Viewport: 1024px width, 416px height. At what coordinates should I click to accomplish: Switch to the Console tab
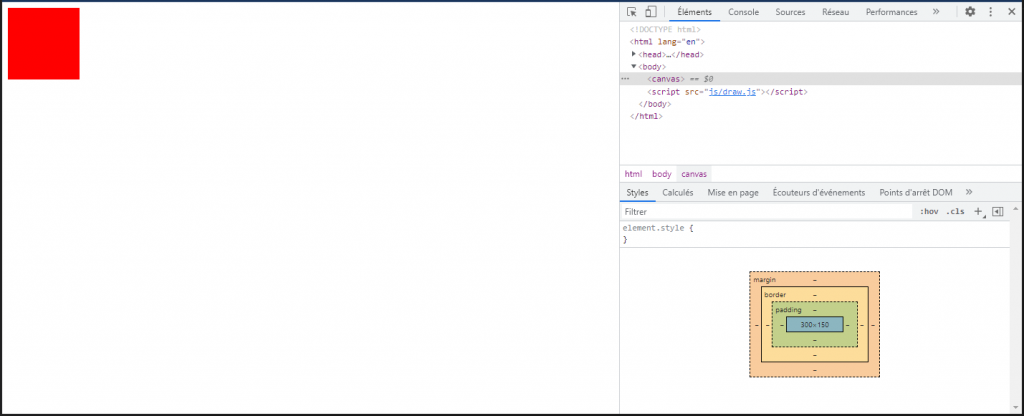tap(743, 12)
